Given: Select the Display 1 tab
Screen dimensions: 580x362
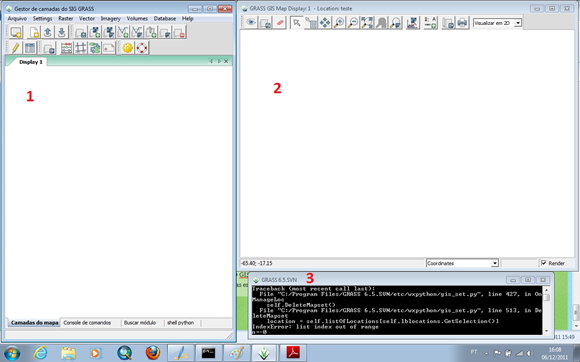Looking at the screenshot, I should [31, 62].
